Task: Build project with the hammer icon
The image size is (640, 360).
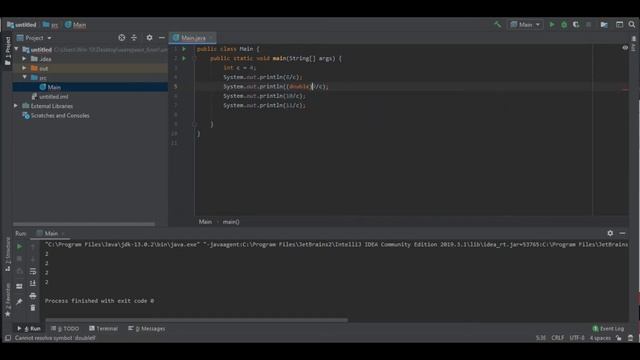Action: [497, 25]
